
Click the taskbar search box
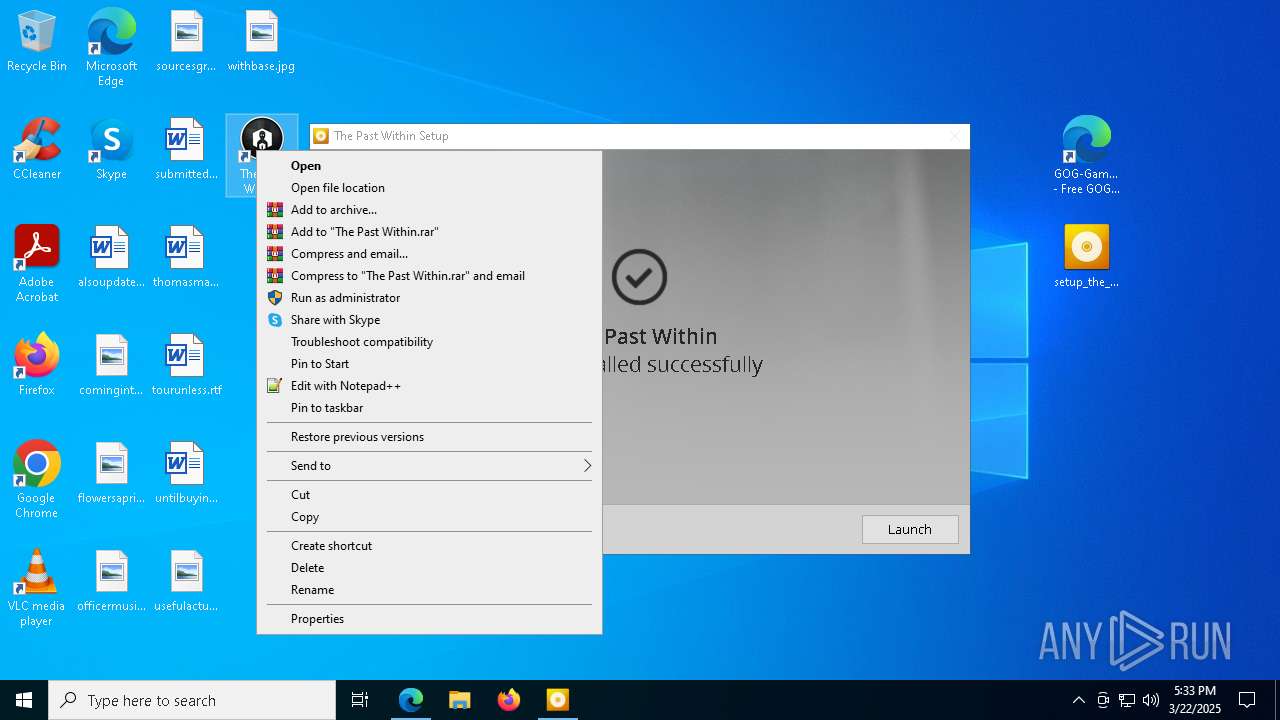tap(192, 700)
